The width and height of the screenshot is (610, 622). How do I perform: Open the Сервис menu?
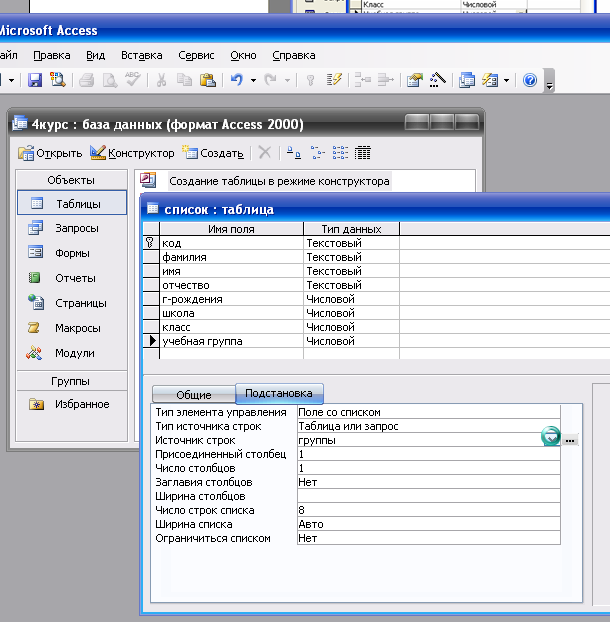tap(196, 56)
